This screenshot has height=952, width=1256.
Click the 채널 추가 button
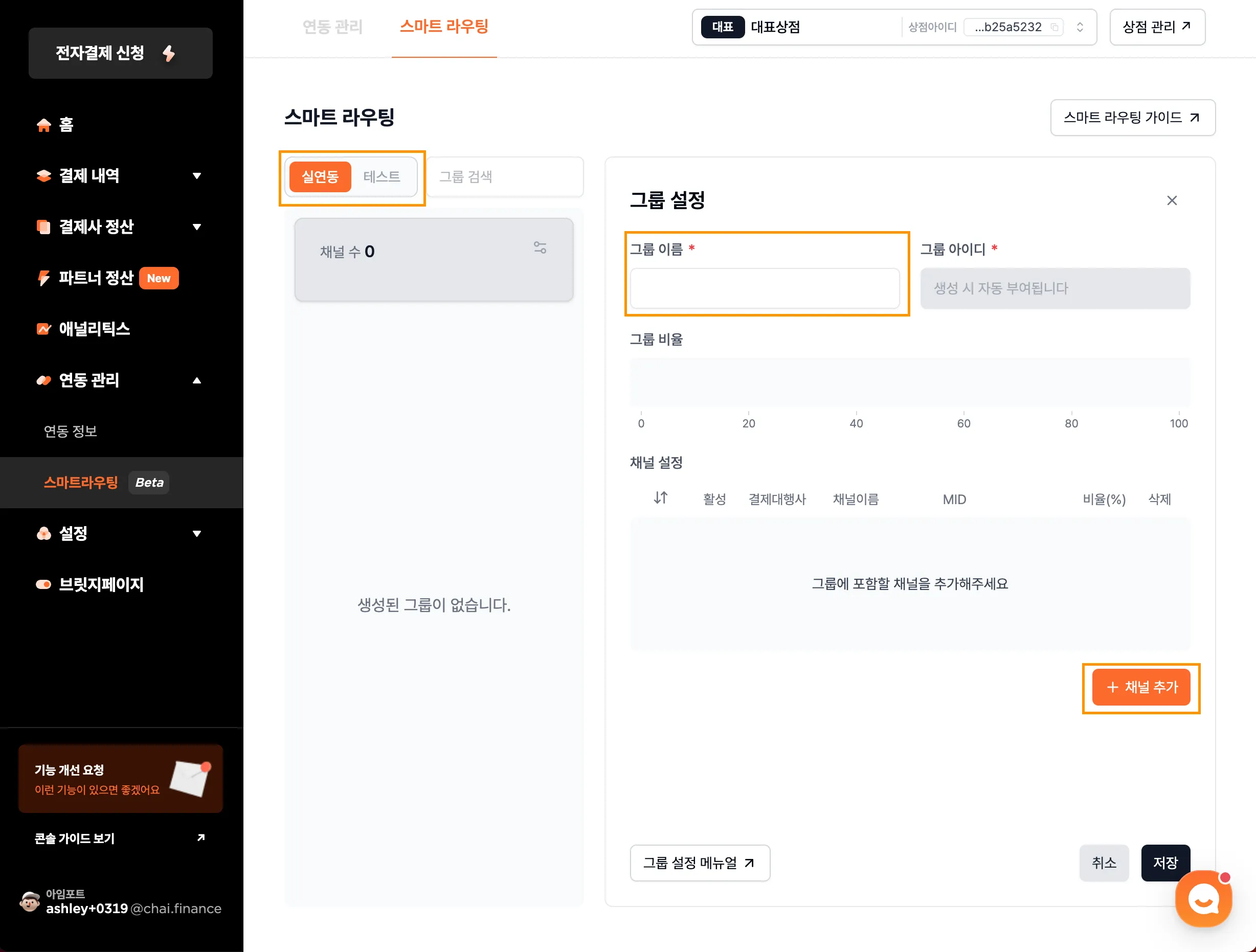click(1141, 687)
